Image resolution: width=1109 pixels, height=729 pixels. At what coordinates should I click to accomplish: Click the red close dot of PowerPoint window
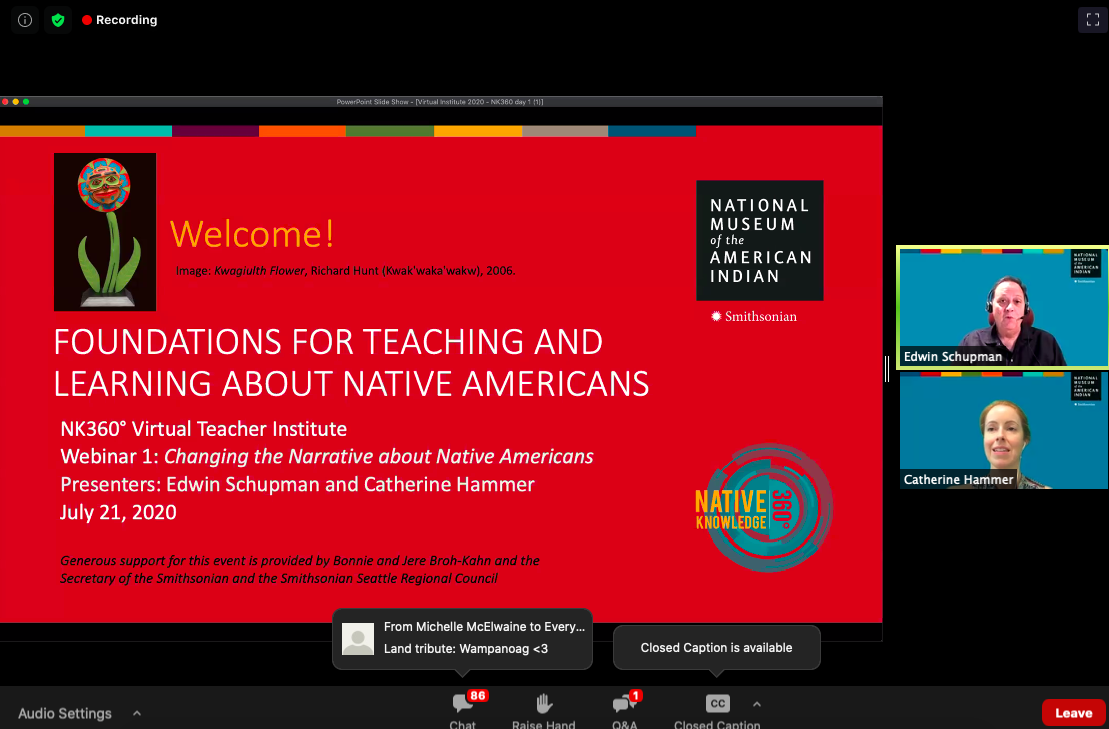pyautogui.click(x=5, y=102)
